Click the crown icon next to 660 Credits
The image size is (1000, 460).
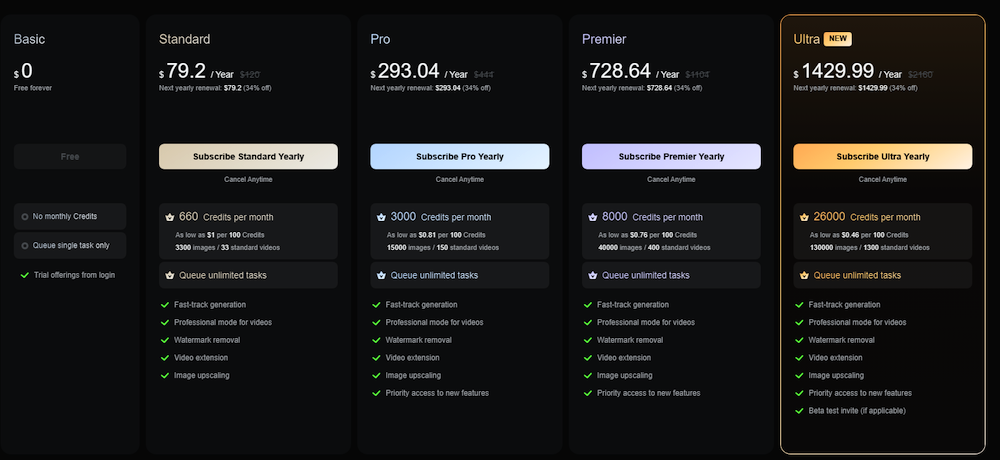(x=170, y=217)
